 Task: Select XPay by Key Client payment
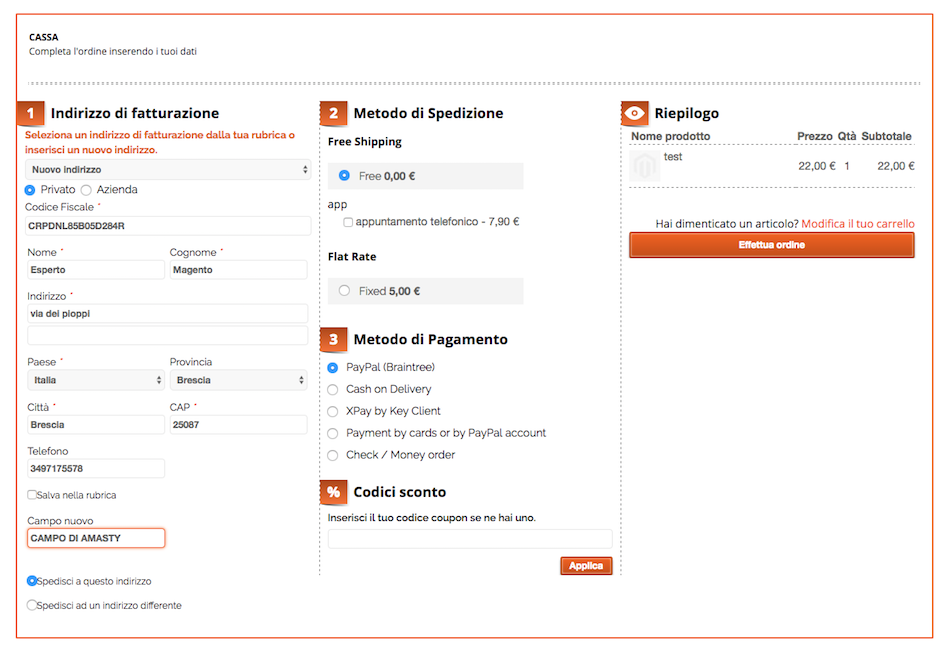coord(333,412)
